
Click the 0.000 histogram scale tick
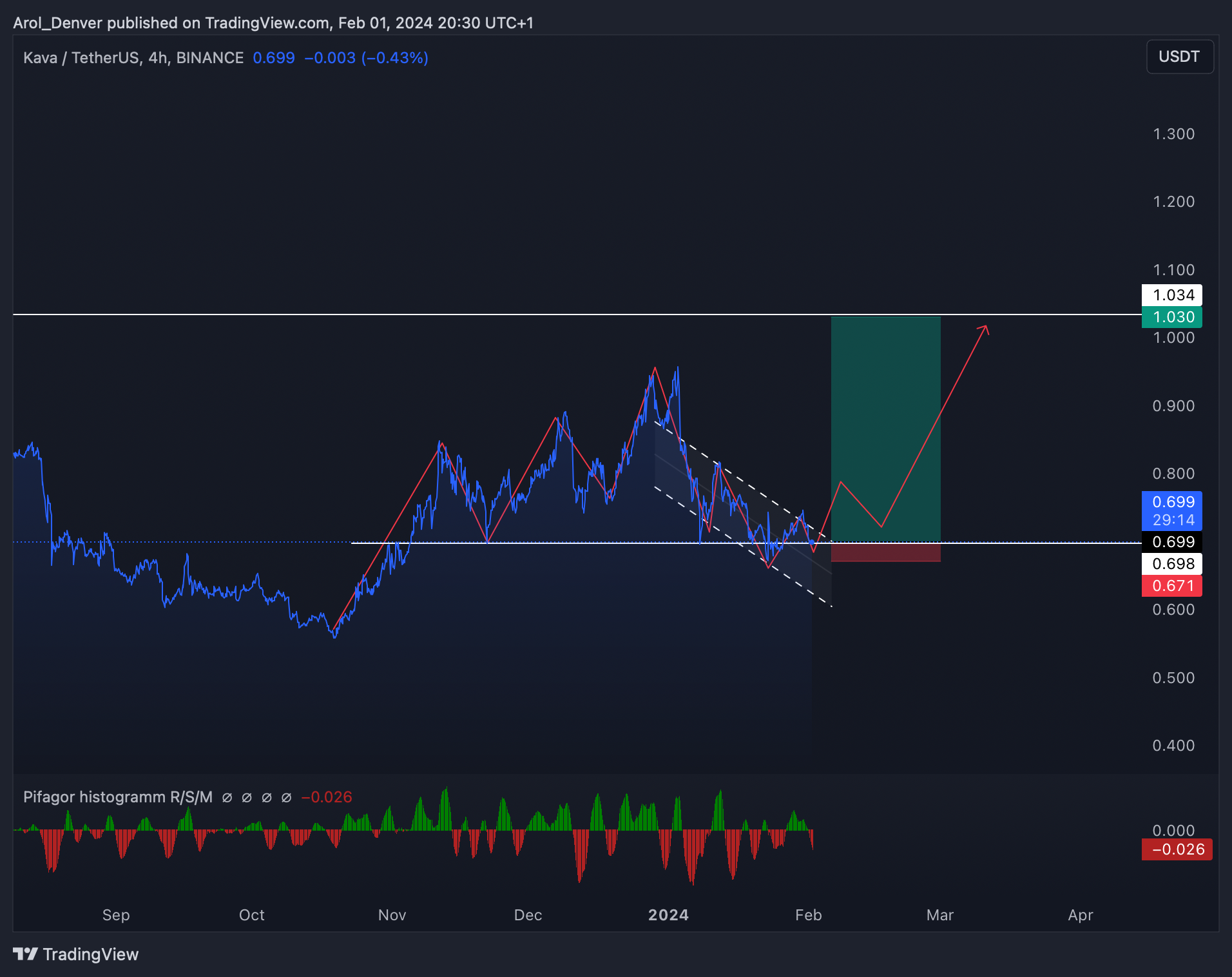pyautogui.click(x=1173, y=831)
